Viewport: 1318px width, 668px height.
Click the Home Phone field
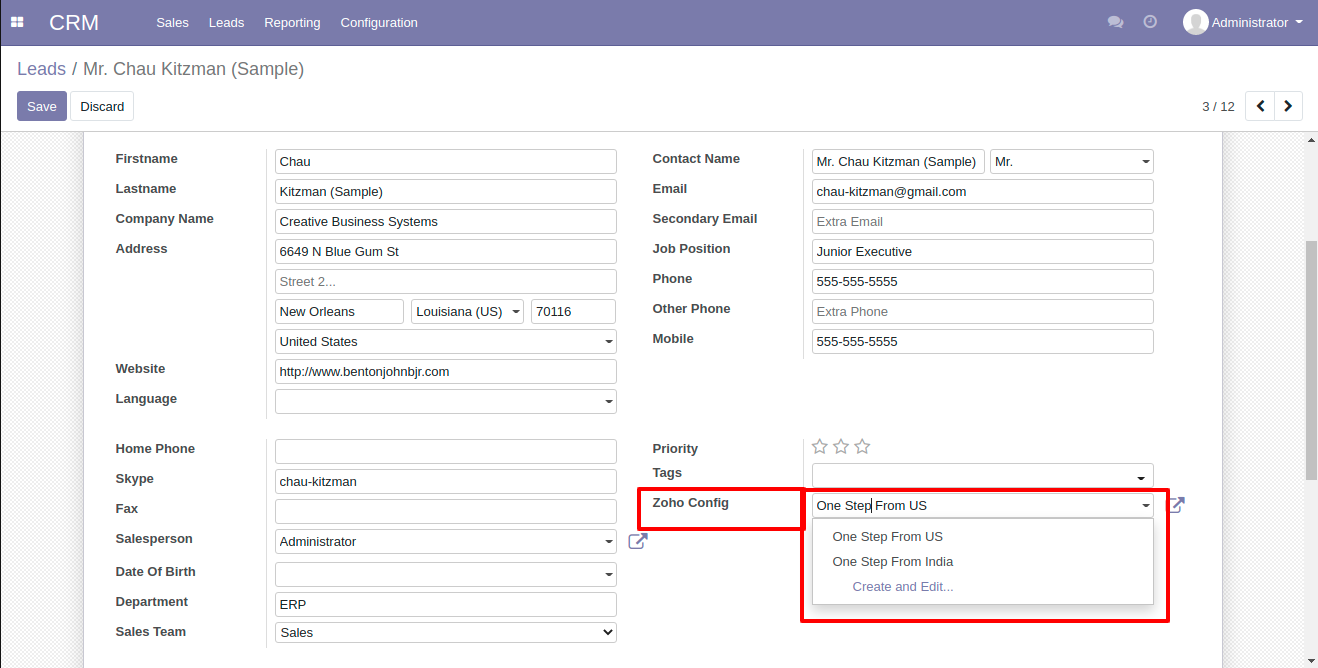click(446, 451)
